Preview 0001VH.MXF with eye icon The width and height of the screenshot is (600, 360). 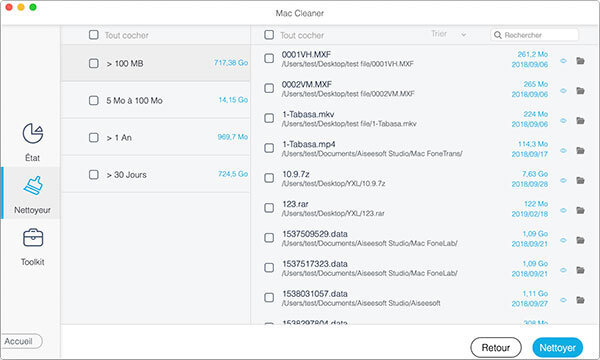point(563,61)
